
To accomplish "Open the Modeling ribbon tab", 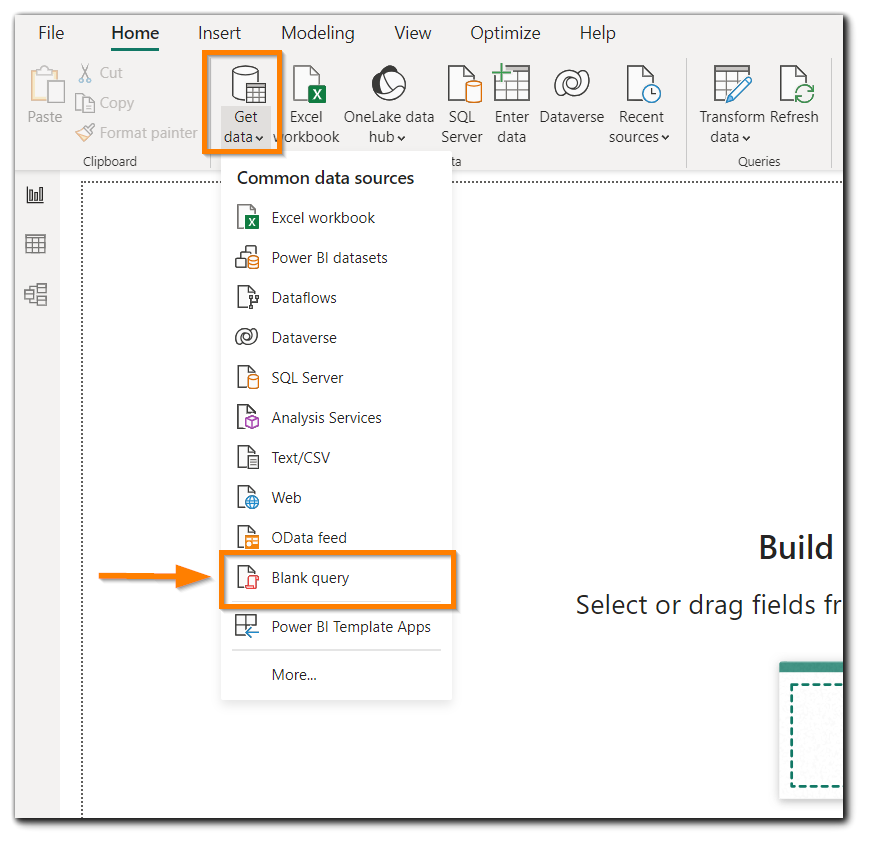I will 317,33.
